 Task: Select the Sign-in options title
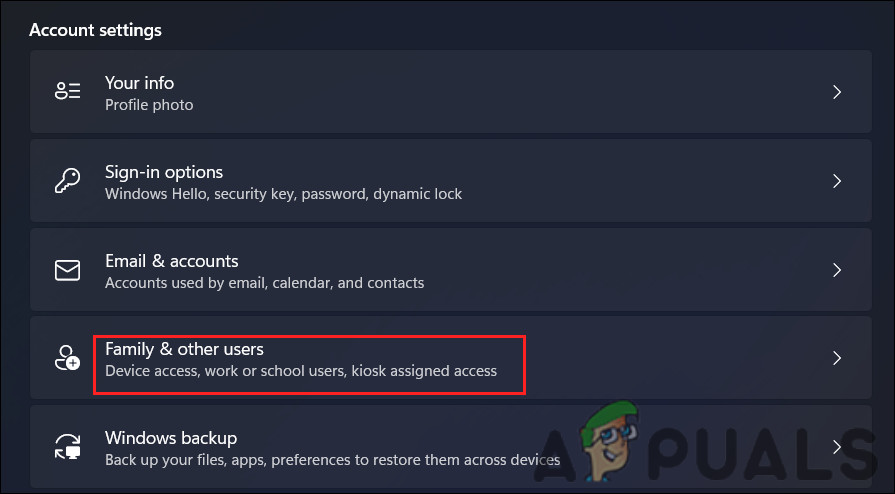tap(164, 172)
